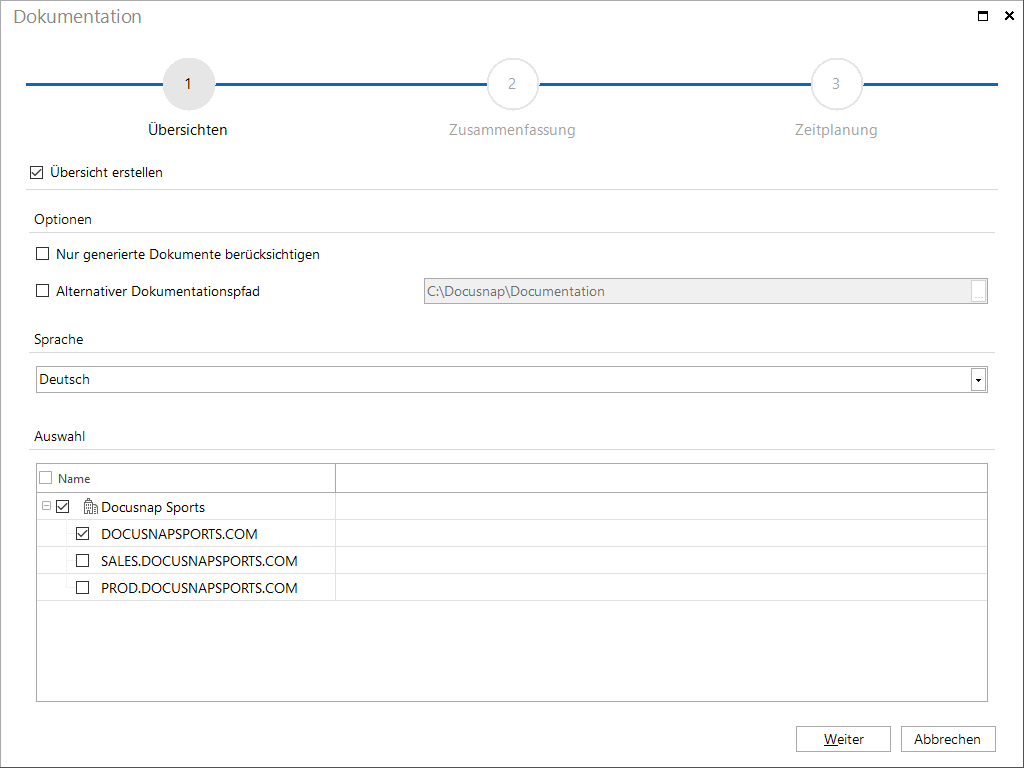Image resolution: width=1024 pixels, height=768 pixels.
Task: Click the Abbrechen button
Action: [x=948, y=739]
